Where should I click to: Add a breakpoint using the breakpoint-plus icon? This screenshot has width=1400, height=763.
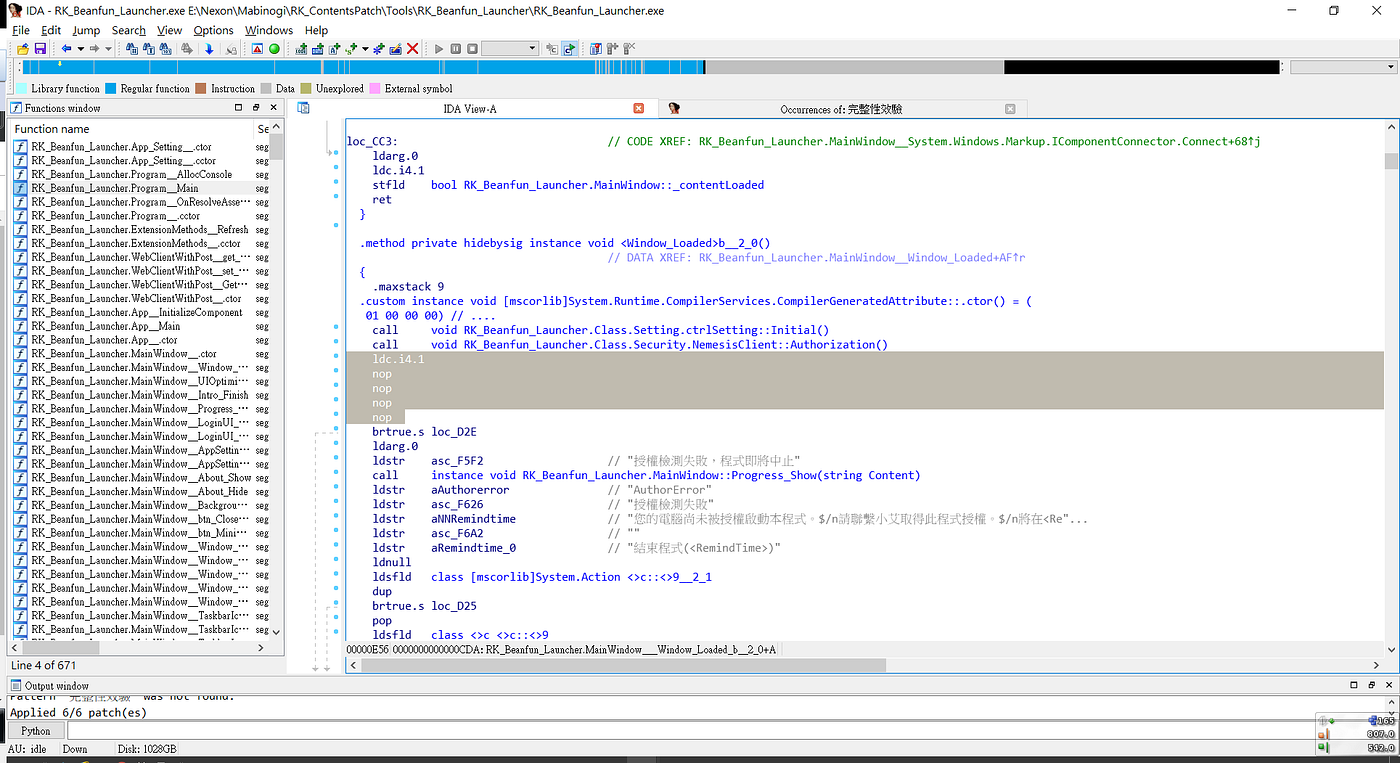(613, 48)
